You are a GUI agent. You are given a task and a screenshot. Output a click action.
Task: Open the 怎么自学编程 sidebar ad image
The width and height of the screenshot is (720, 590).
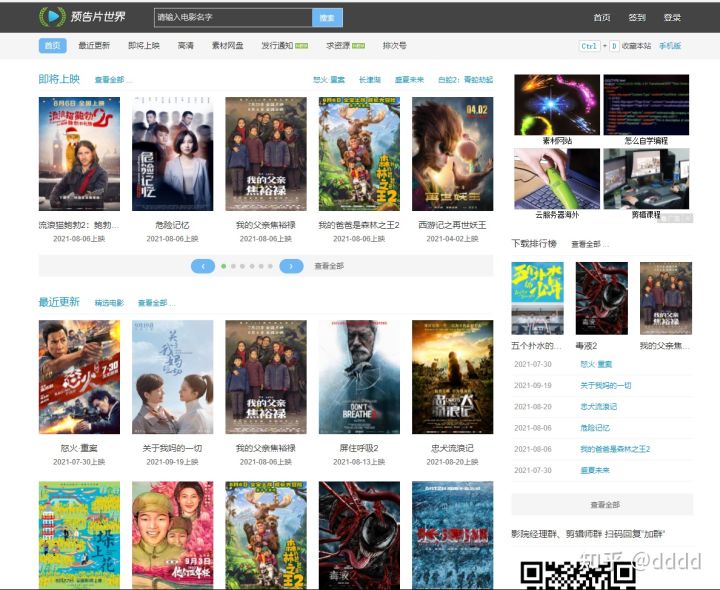[x=646, y=105]
